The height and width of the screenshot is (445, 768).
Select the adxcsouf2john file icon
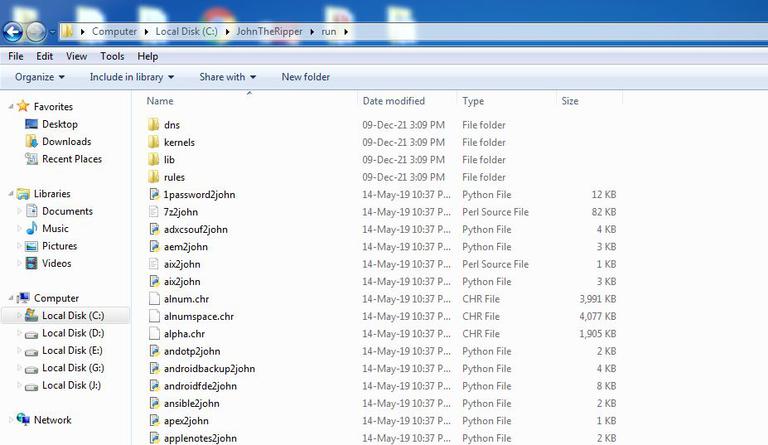[154, 229]
